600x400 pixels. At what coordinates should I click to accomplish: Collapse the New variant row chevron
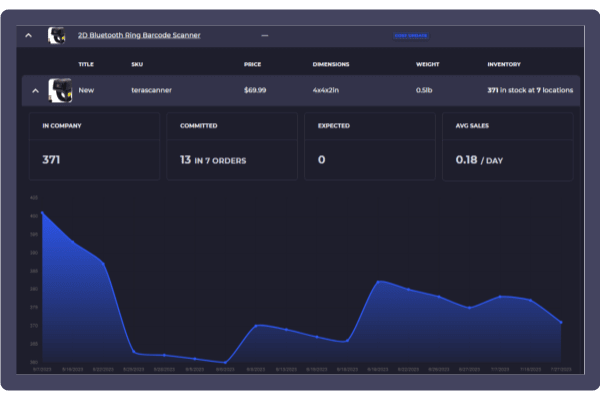[x=36, y=91]
